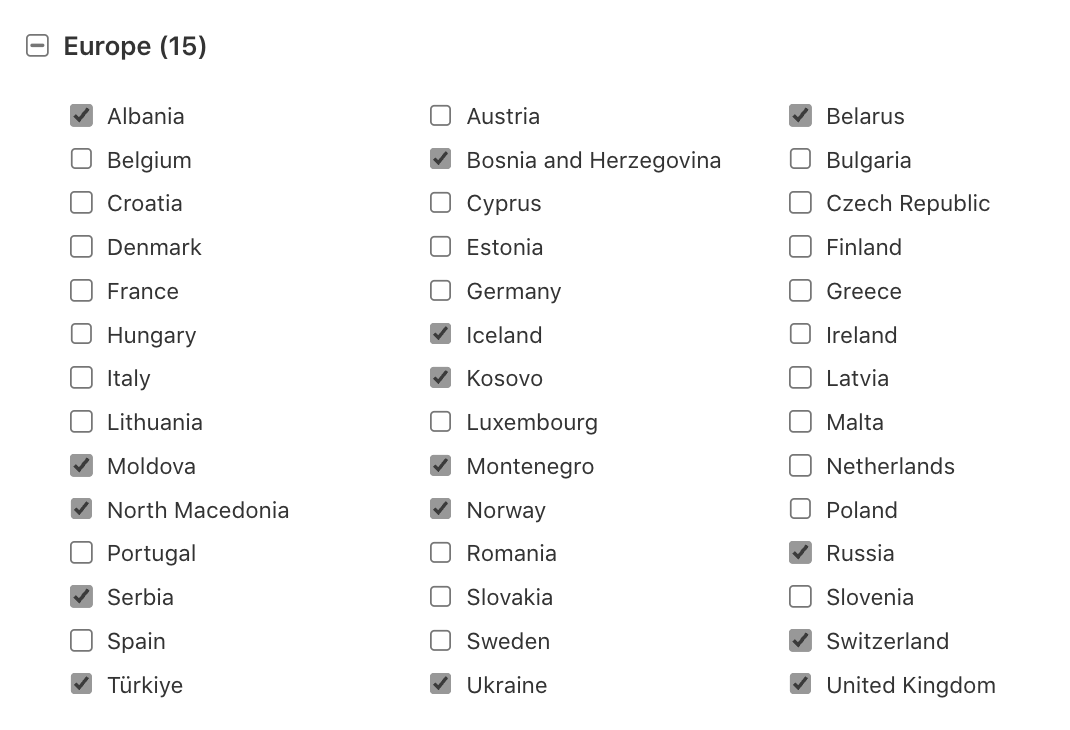This screenshot has height=730, width=1070.
Task: Collapse the Europe (15) section
Action: point(37,46)
